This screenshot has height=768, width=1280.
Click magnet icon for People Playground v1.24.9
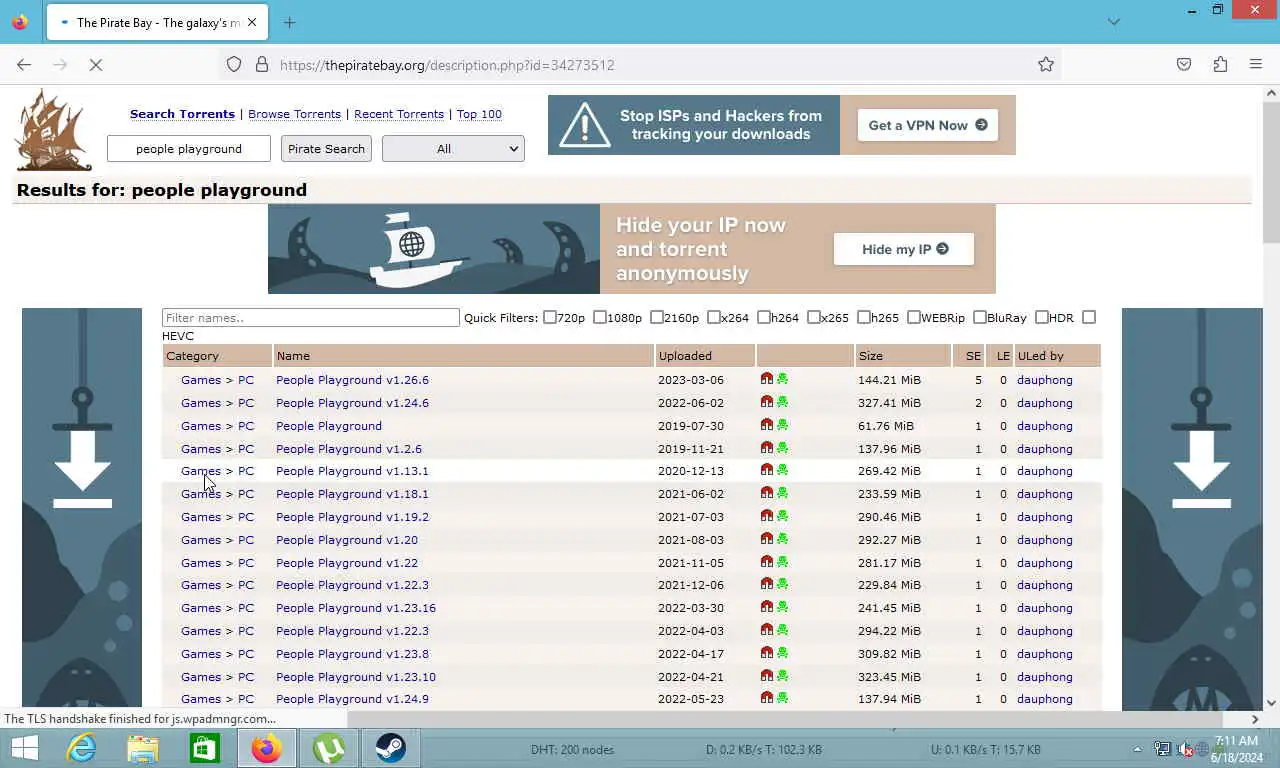click(767, 698)
